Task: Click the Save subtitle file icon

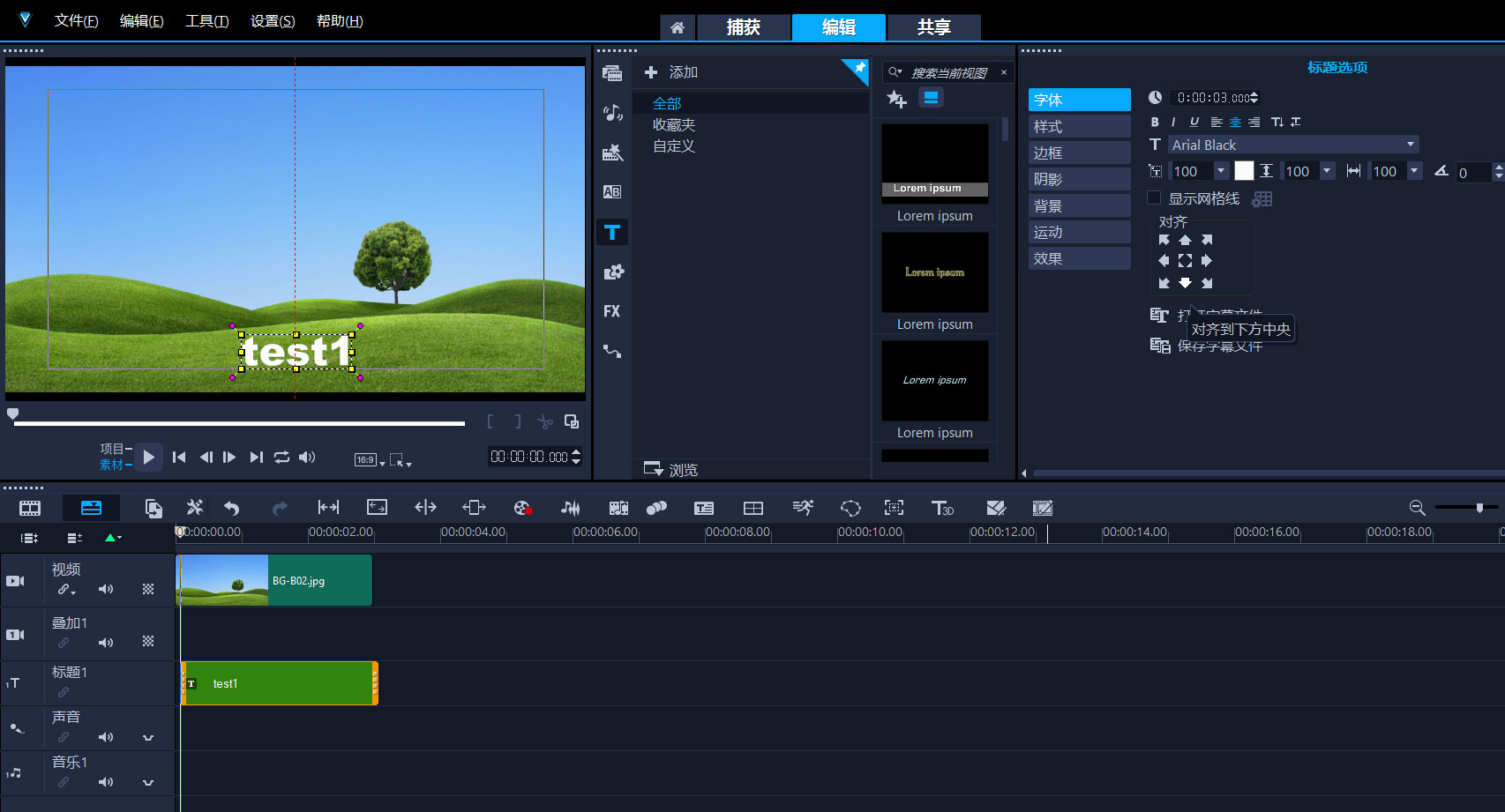Action: pos(1159,346)
